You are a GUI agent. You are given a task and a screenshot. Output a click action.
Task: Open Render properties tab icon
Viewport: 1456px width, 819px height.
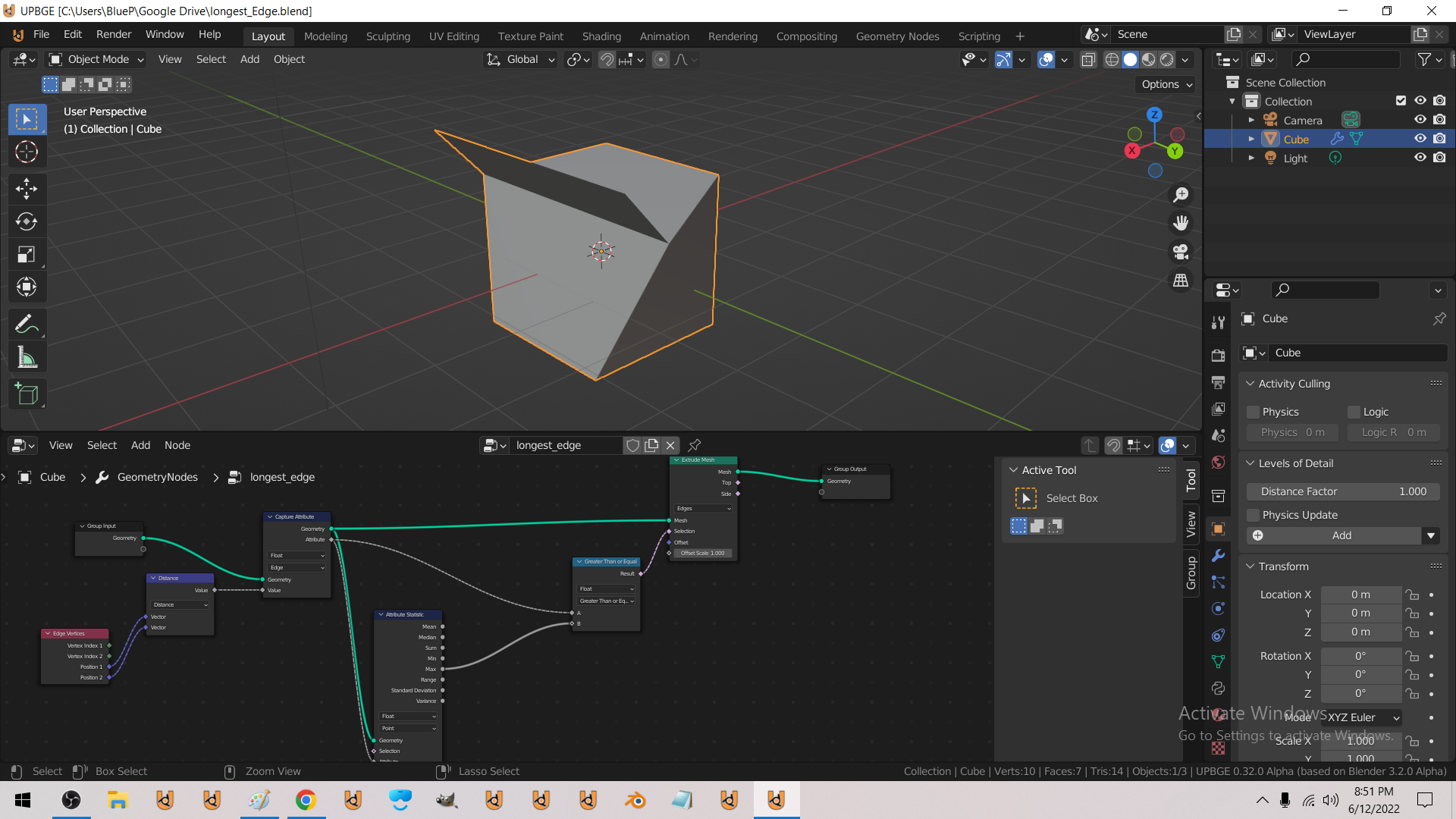[x=1218, y=356]
